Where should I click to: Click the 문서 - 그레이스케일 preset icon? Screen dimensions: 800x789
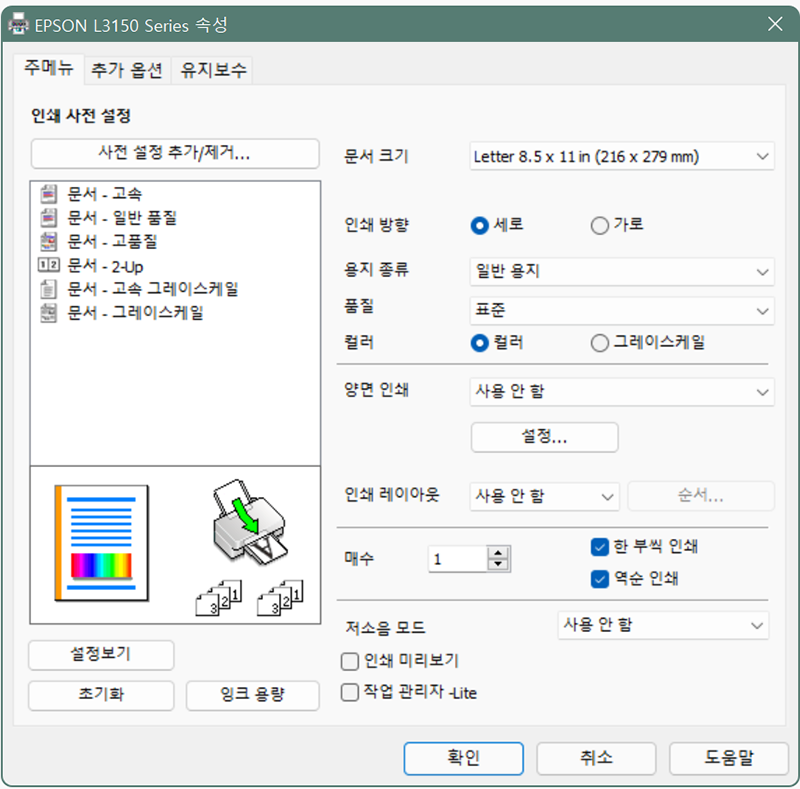click(x=48, y=312)
